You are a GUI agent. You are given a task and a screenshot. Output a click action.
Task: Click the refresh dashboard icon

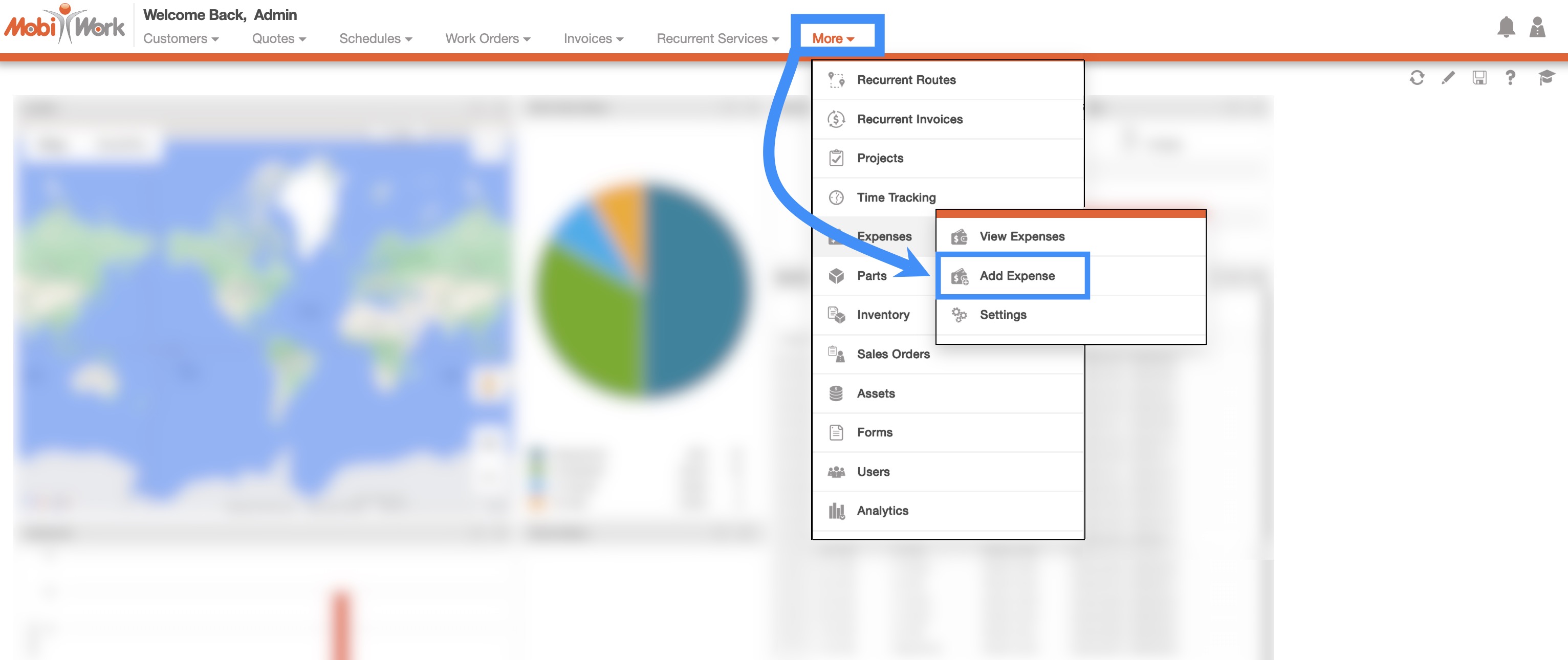pyautogui.click(x=1417, y=78)
